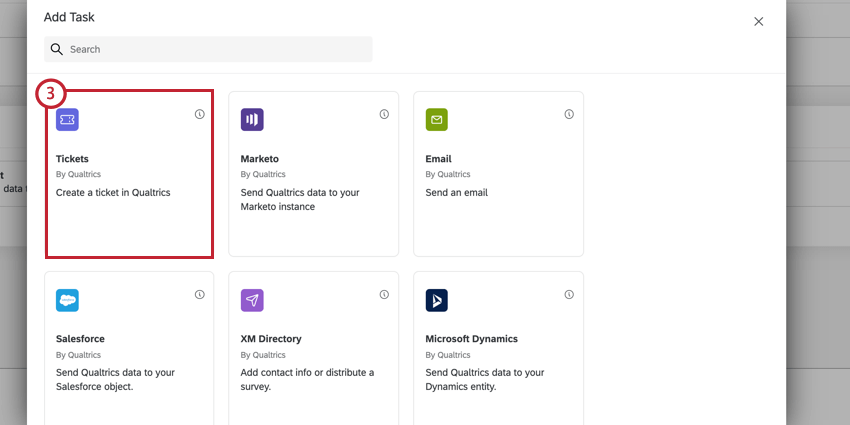The image size is (850, 425).
Task: Click 'Add contact info or distribute a survey' text
Action: point(307,380)
